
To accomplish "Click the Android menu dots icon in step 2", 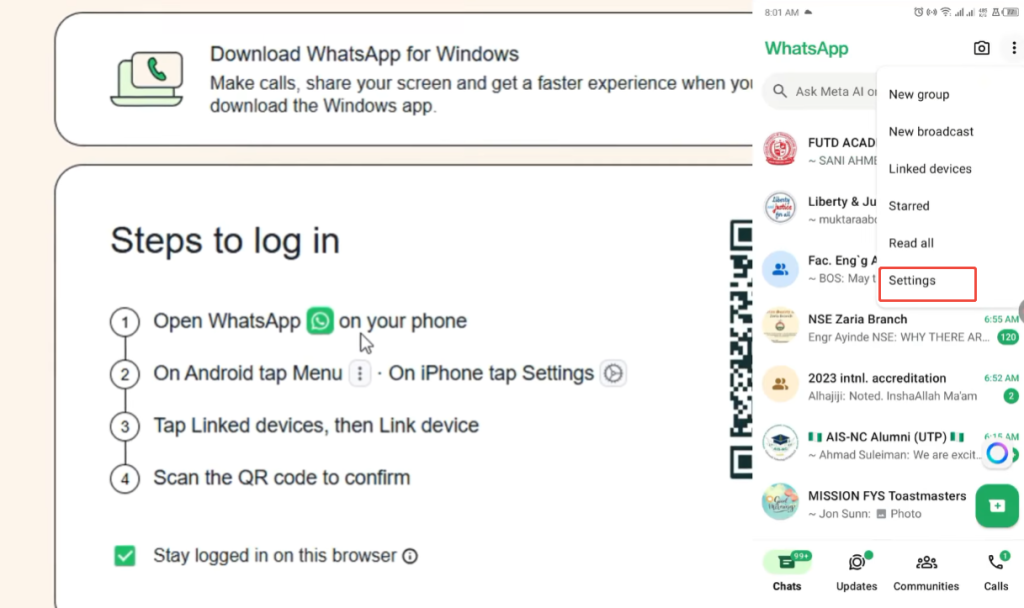I will click(360, 374).
